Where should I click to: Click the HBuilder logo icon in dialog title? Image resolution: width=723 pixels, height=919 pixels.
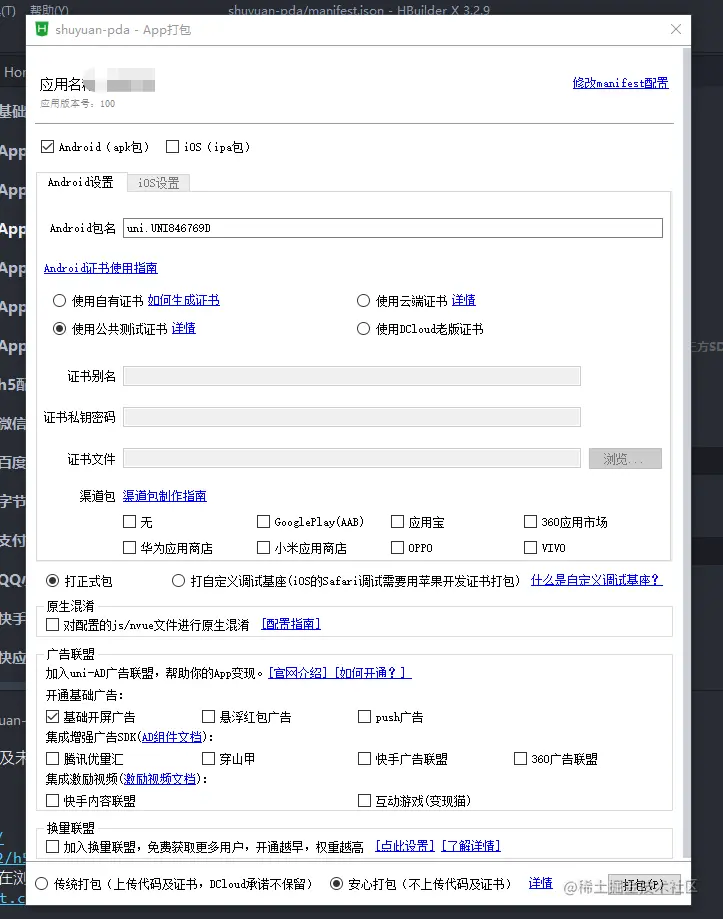(x=42, y=29)
